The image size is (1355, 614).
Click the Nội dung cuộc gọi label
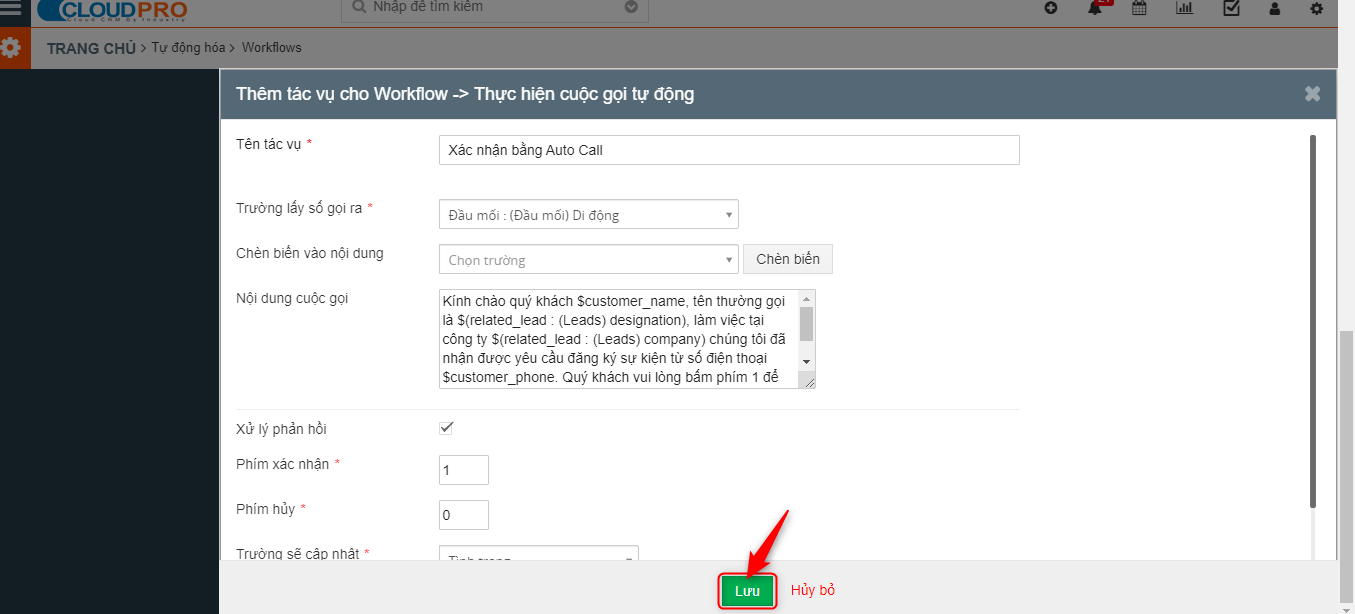(x=292, y=298)
